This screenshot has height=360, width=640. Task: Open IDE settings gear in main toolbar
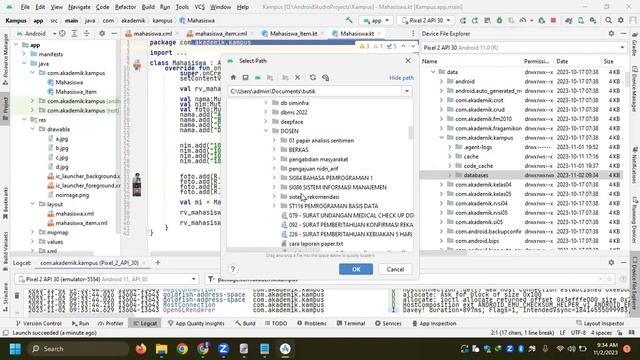click(621, 20)
